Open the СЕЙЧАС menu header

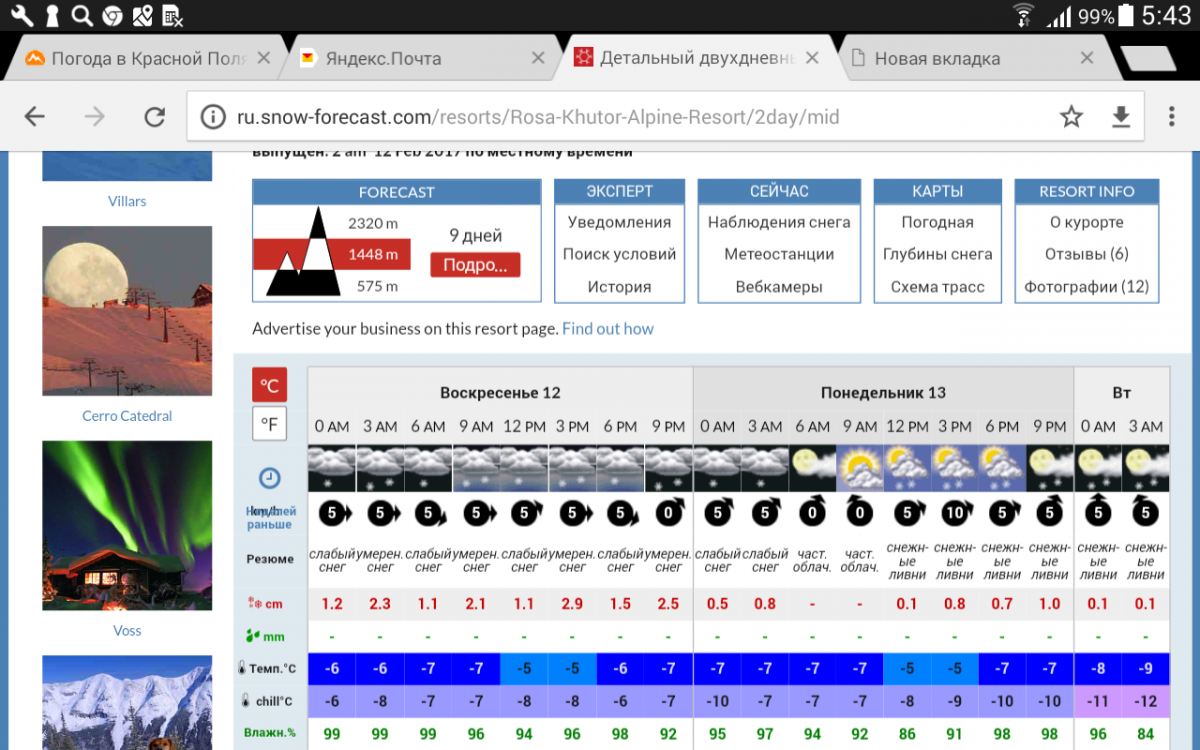(x=779, y=191)
